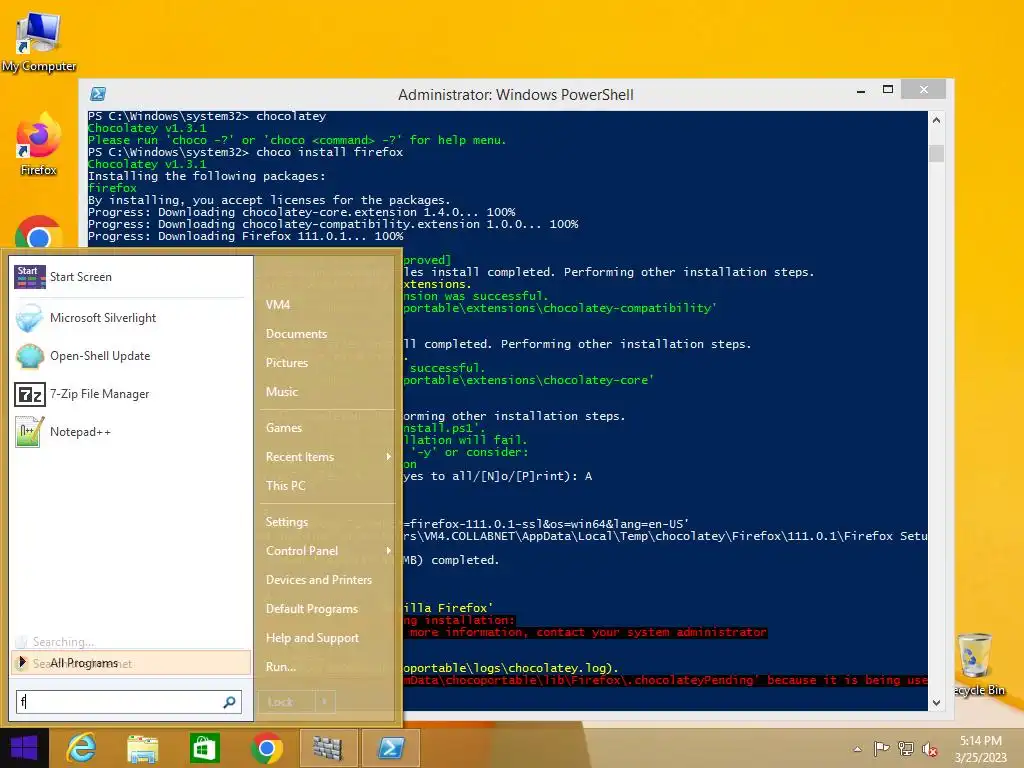The height and width of the screenshot is (768, 1024).
Task: Minimize the PowerShell window
Action: point(861,90)
